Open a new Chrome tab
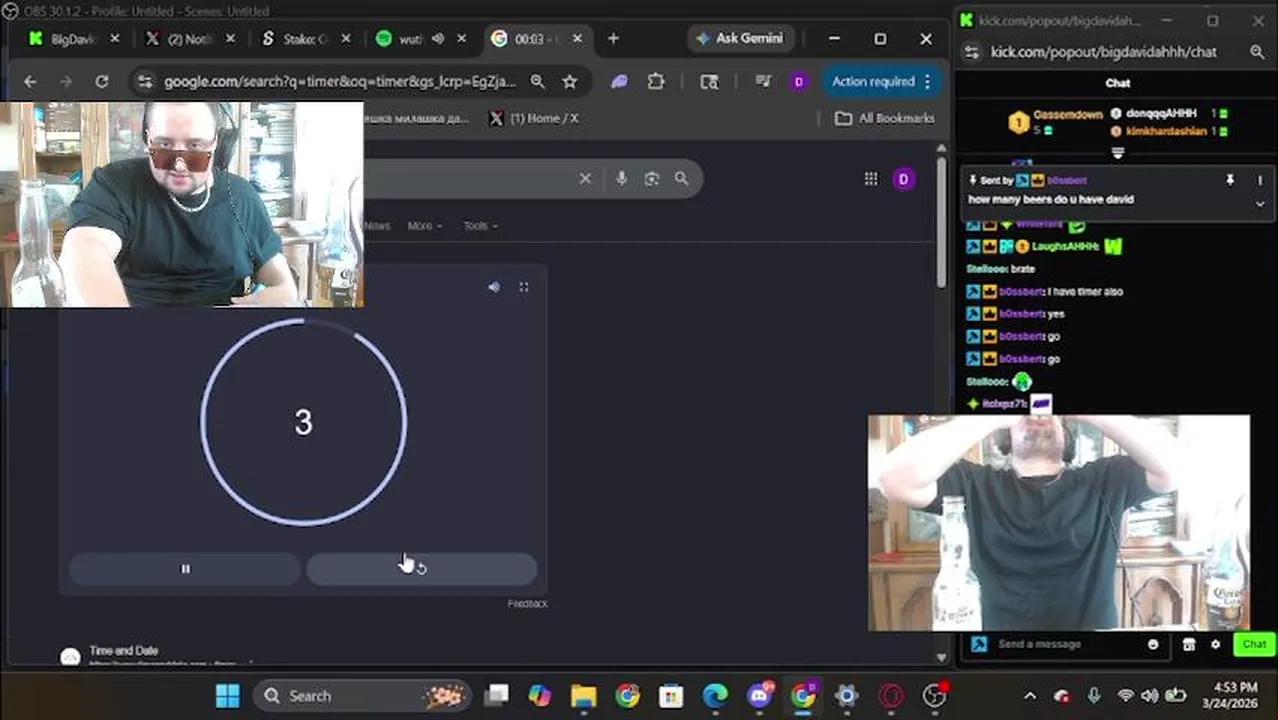 tap(613, 39)
